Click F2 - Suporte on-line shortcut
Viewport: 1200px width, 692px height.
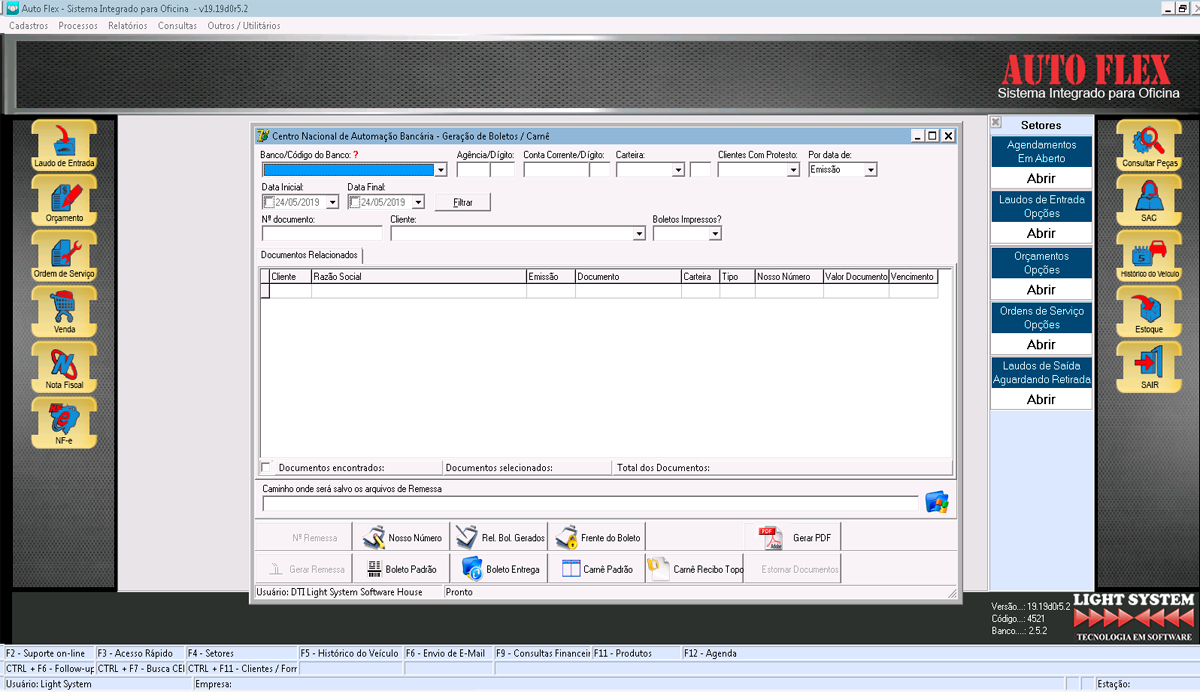(46, 653)
